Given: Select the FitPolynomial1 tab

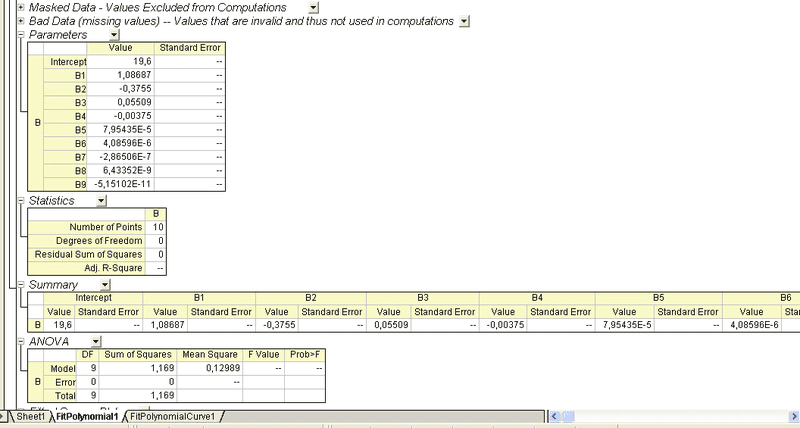Looking at the screenshot, I should 86,416.
